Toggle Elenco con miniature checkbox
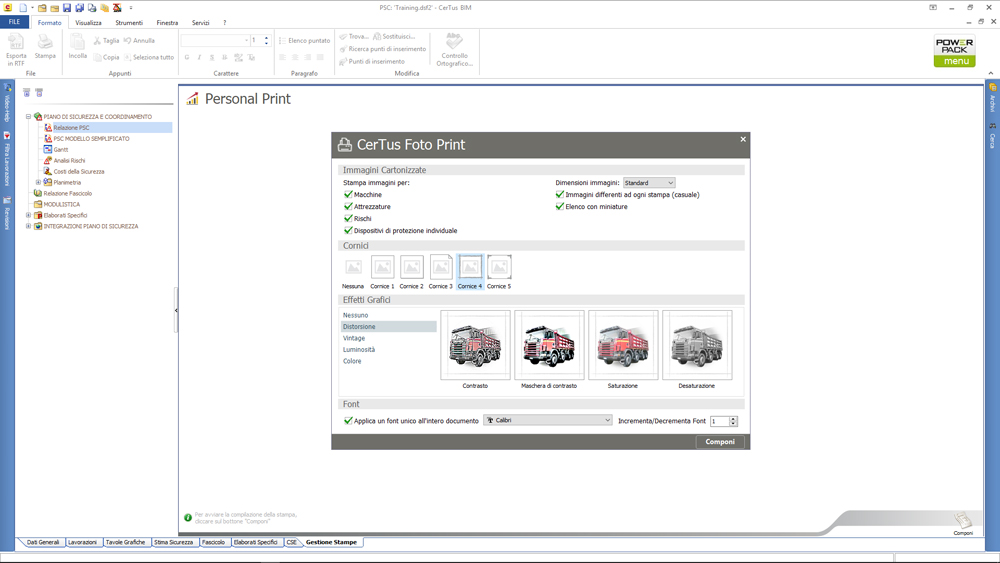The width and height of the screenshot is (1000, 563). (x=560, y=207)
